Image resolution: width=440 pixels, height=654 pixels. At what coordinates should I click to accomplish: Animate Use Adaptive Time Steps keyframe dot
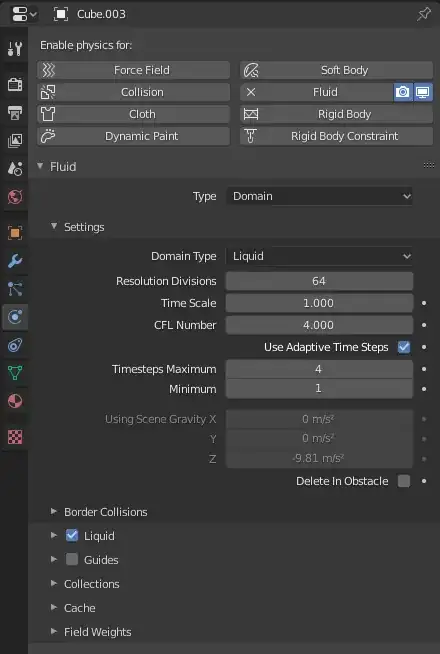424,347
